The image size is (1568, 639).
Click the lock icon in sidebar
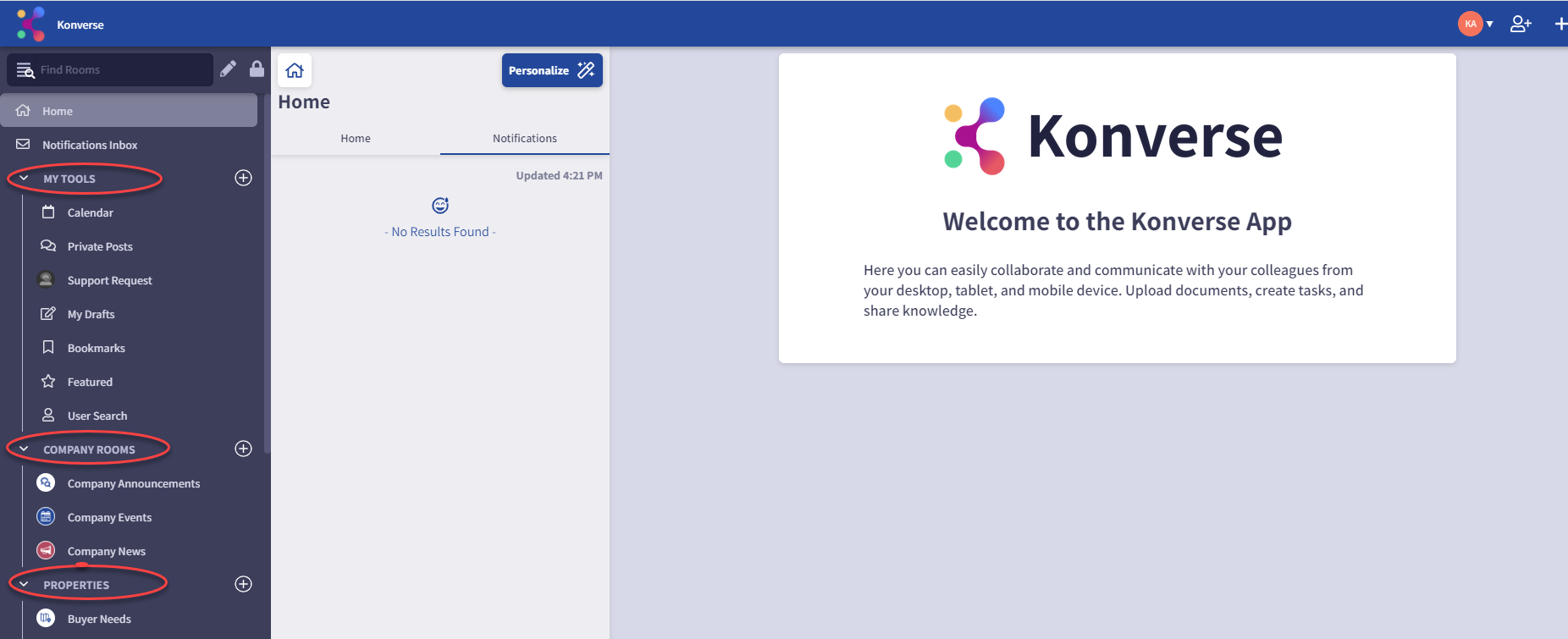coord(257,69)
